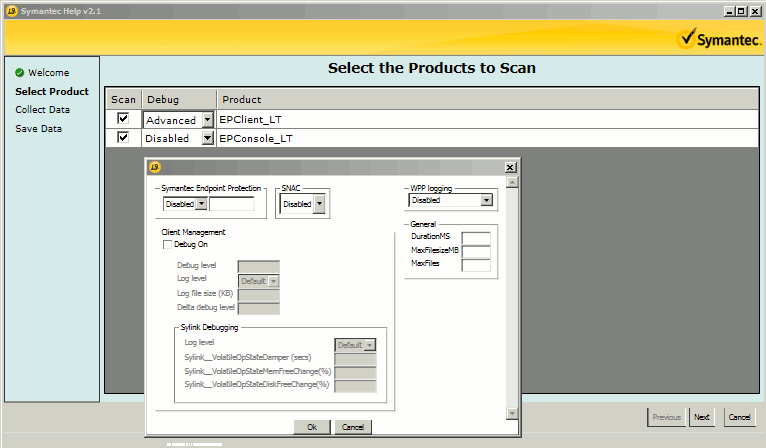This screenshot has width=766, height=448.
Task: Click the DurationMS input field
Action: [x=476, y=238]
